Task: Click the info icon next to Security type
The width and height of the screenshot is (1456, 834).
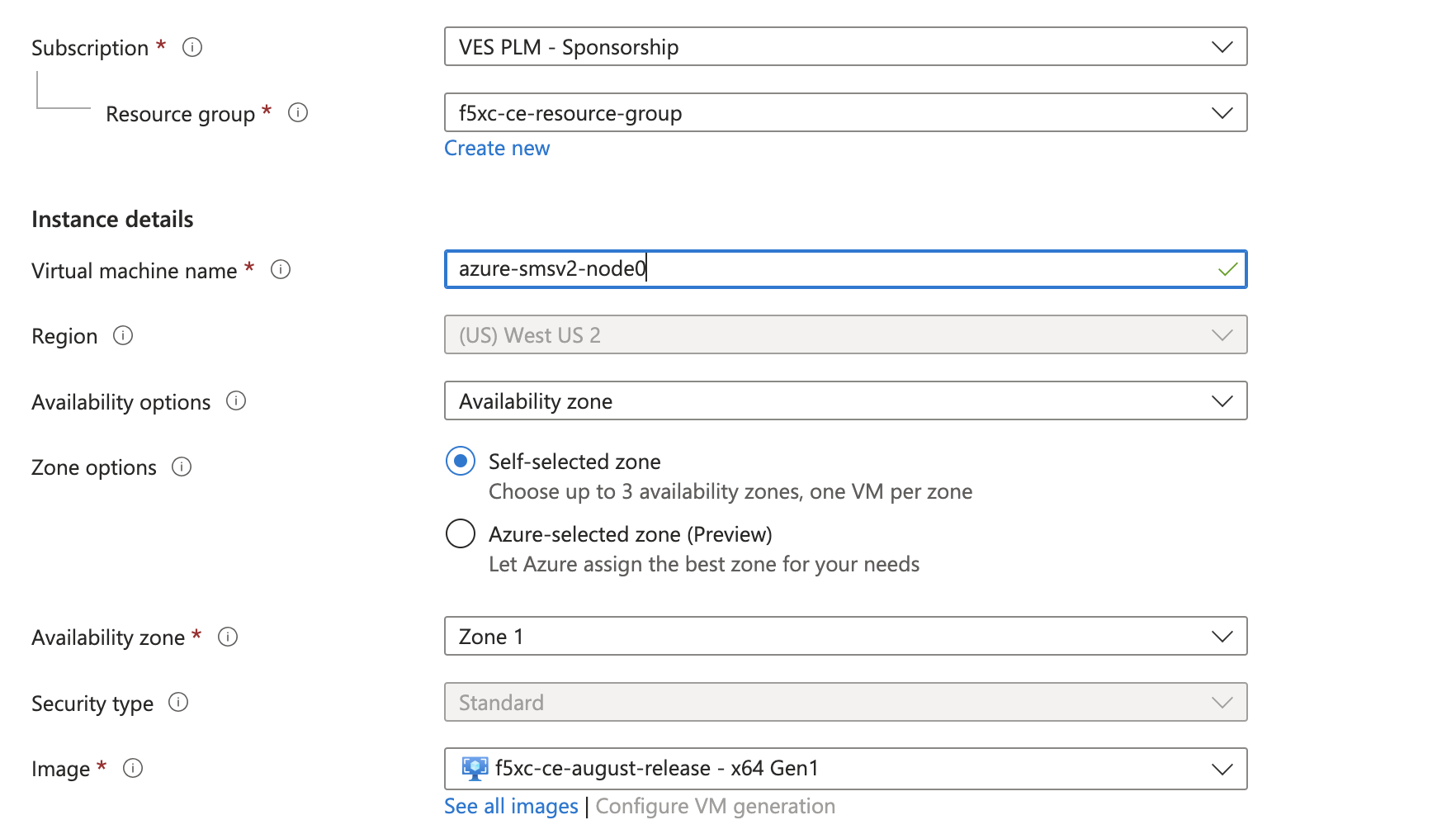Action: click(x=177, y=703)
